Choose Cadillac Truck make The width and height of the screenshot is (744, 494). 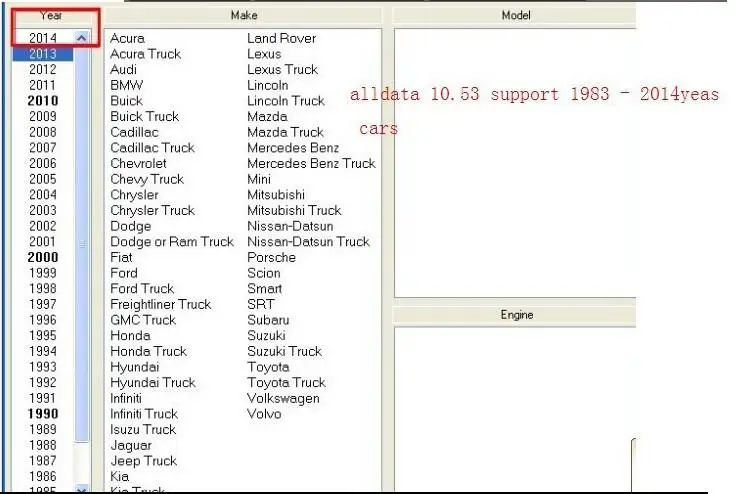(152, 148)
